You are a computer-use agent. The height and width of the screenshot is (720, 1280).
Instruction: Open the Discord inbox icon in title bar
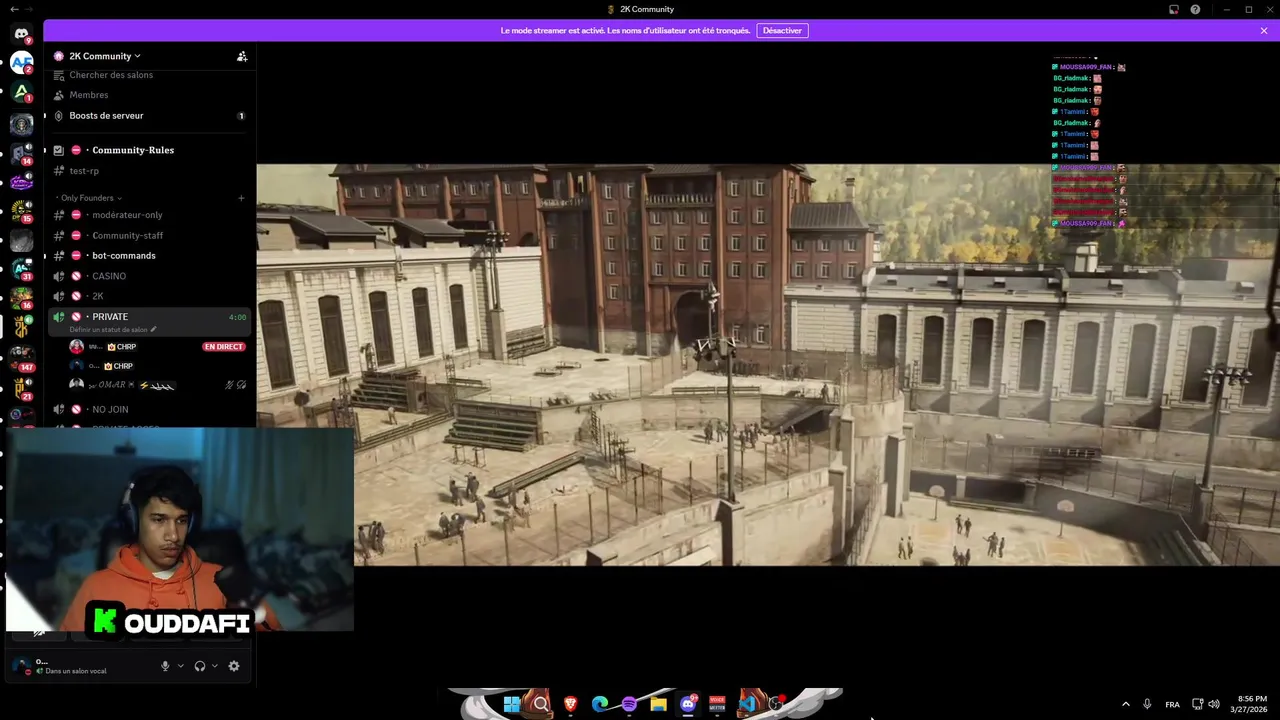[1174, 9]
